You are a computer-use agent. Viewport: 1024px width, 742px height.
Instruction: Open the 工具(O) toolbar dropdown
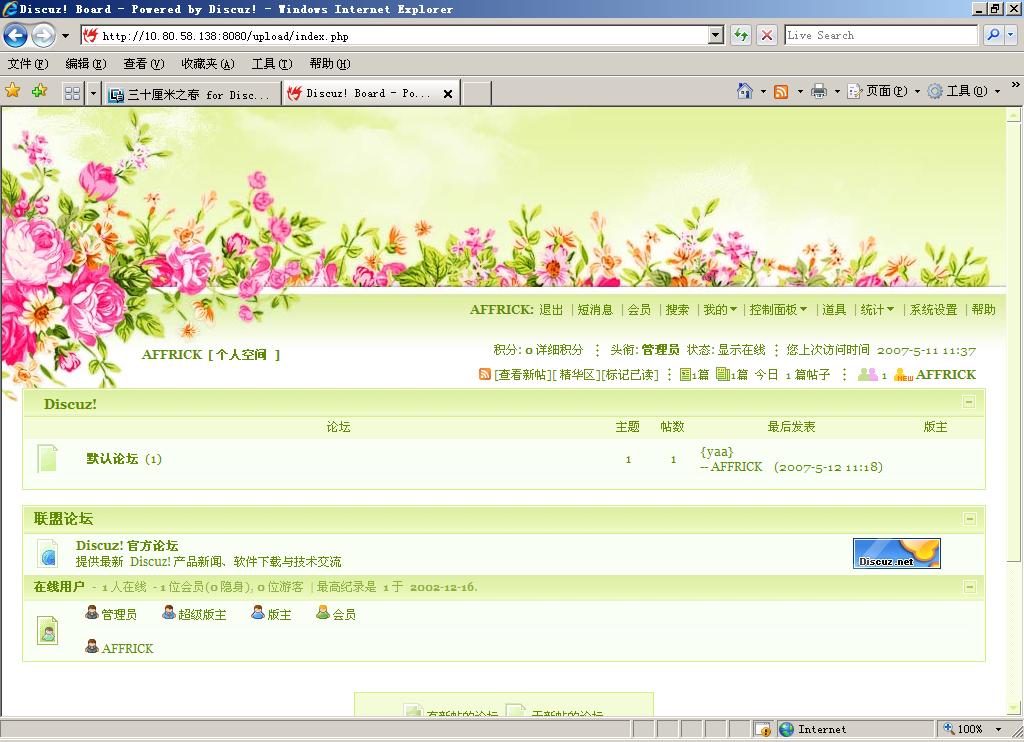click(997, 91)
